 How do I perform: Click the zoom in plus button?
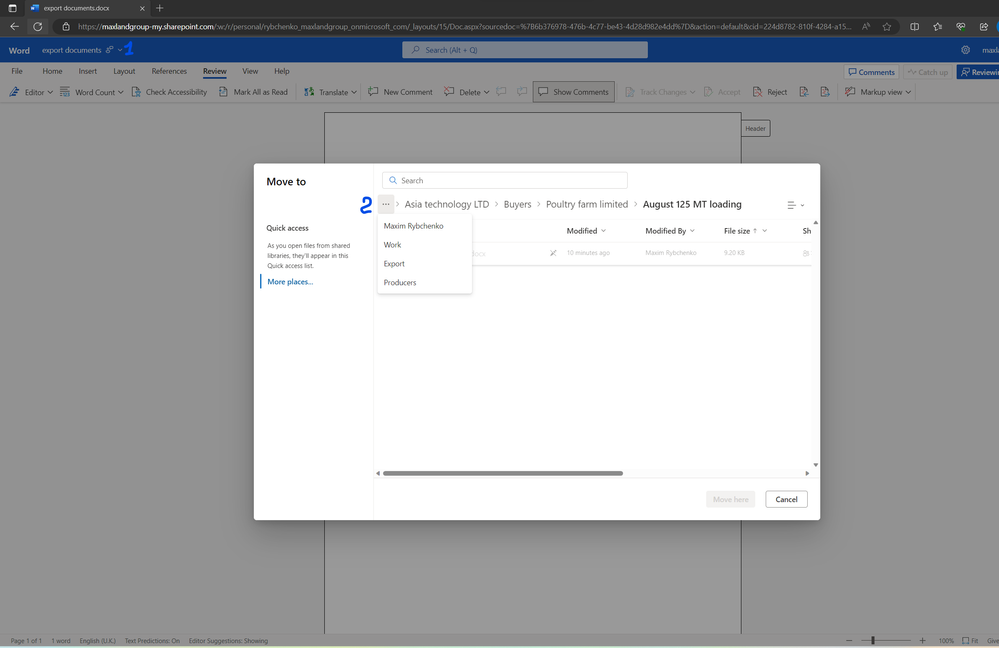[922, 640]
